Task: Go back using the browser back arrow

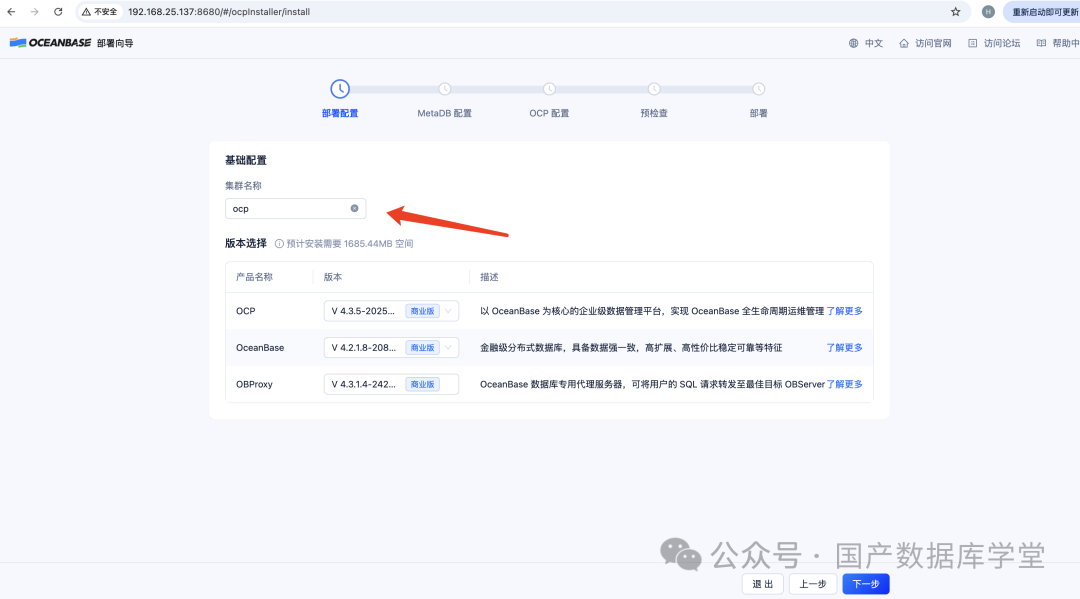Action: pyautogui.click(x=11, y=12)
